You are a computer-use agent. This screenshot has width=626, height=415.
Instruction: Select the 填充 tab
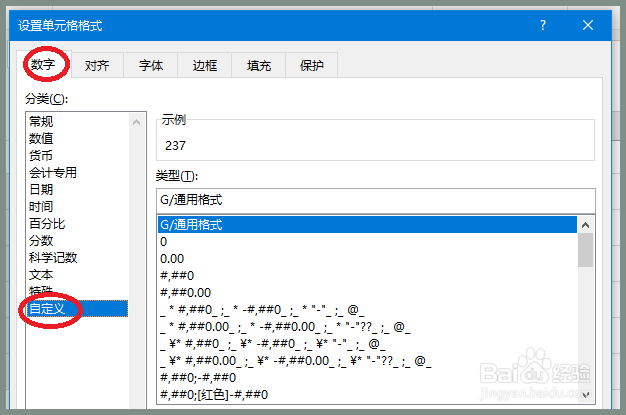259,65
